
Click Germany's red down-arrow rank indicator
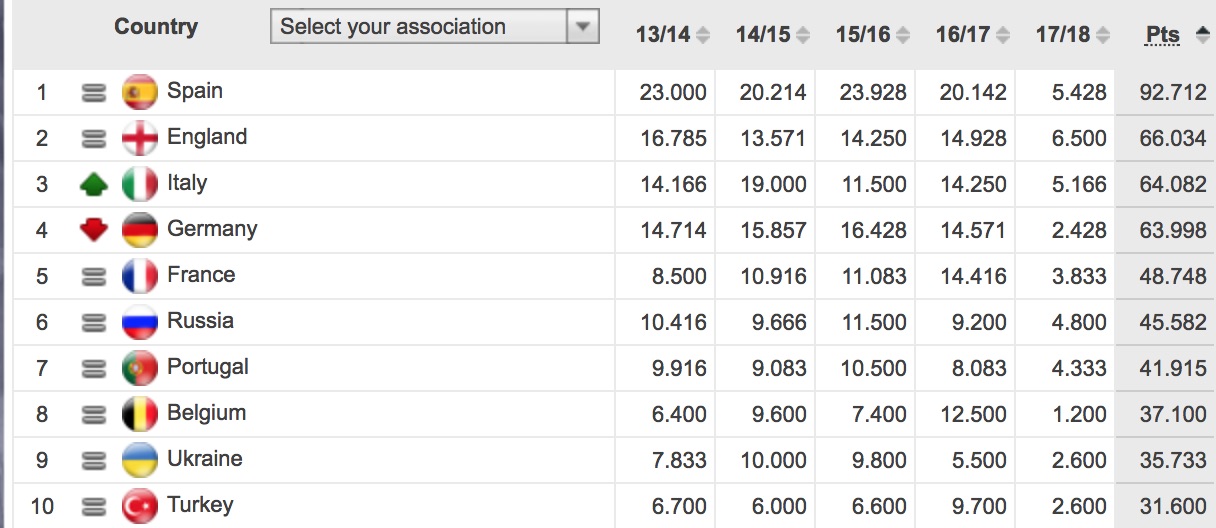93,231
